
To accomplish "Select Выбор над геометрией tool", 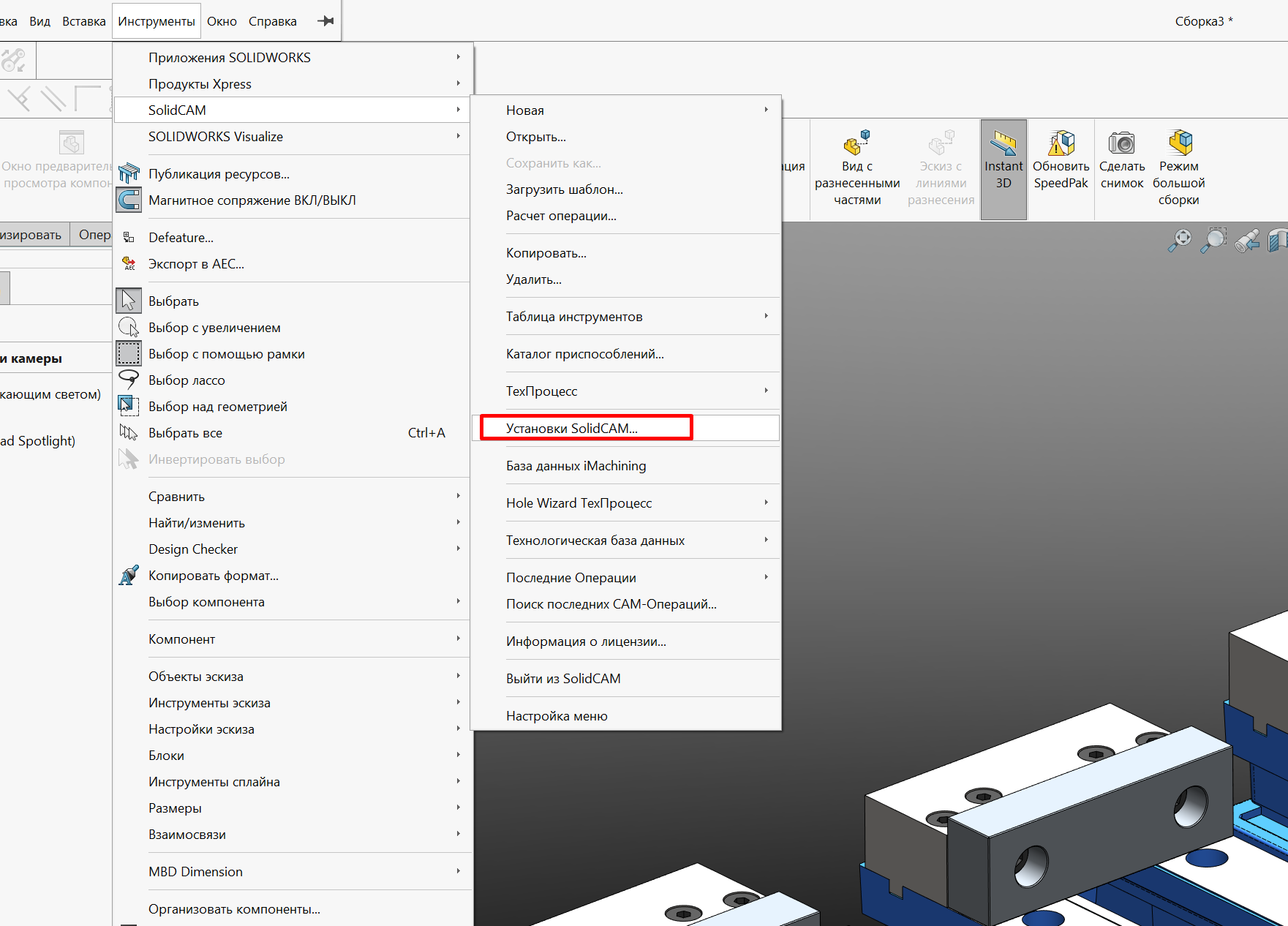I will [129, 407].
